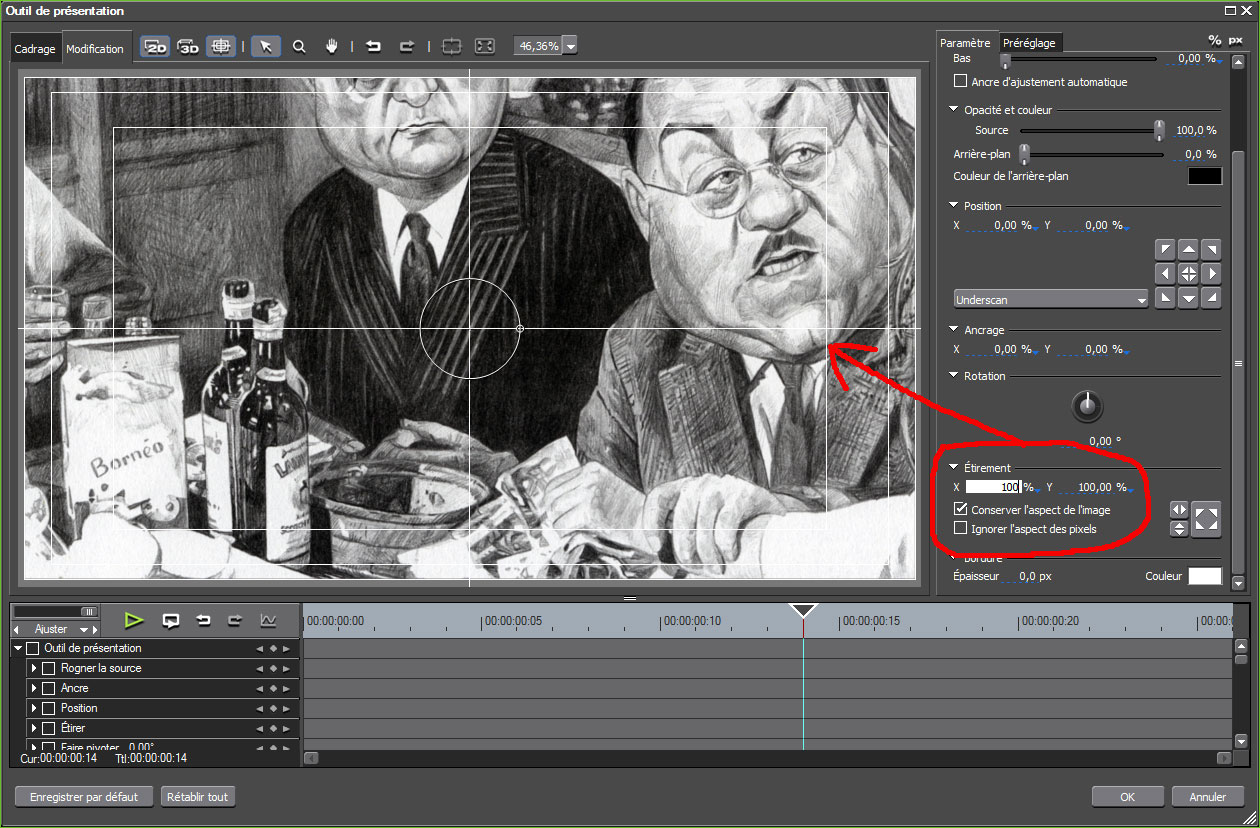Uncheck Conserver l'aspect de l'image

click(x=961, y=510)
